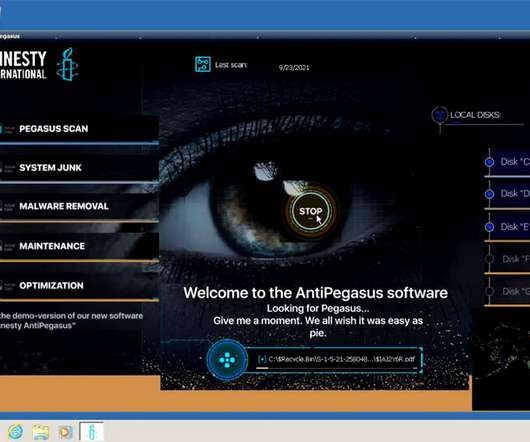The width and height of the screenshot is (530, 442).
Task: Open File Explorer from the taskbar
Action: pos(40,432)
